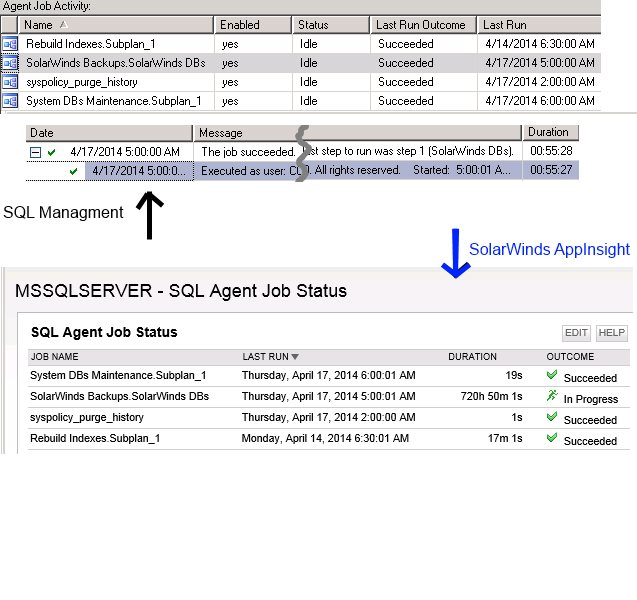Click the Message column header
Screen dimensions: 637x600
(358, 133)
